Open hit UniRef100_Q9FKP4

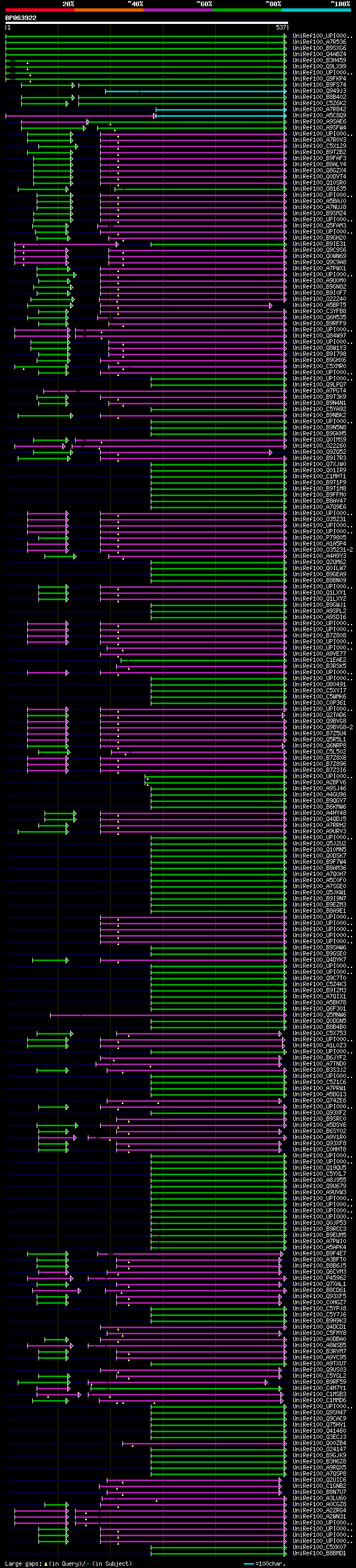(x=319, y=78)
